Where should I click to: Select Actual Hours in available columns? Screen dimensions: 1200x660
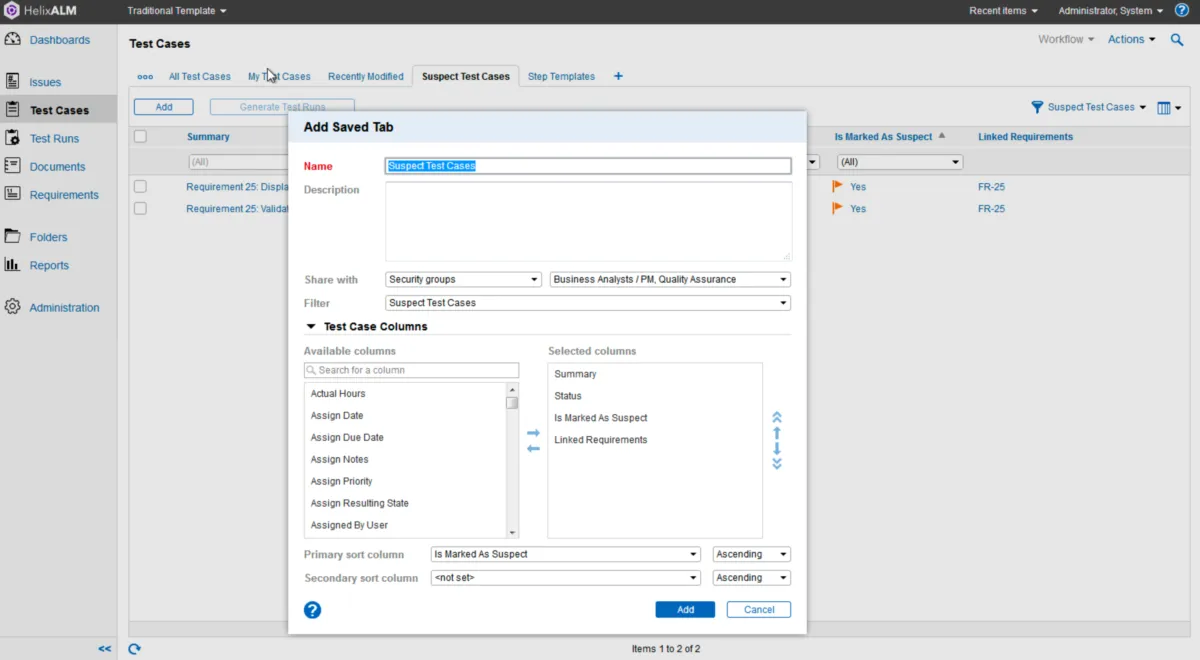(338, 394)
